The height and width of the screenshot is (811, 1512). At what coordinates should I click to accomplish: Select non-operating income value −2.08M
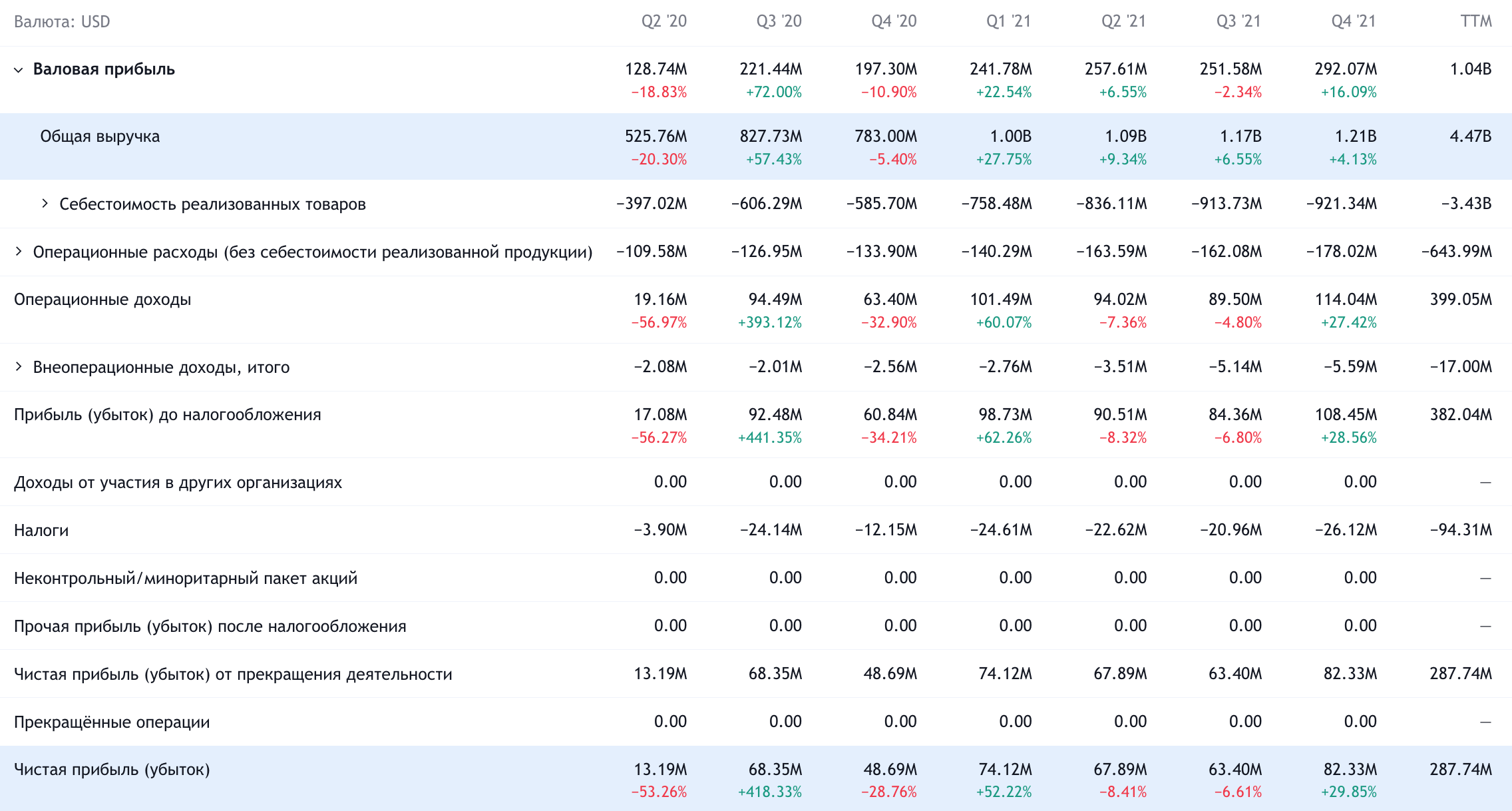point(660,367)
